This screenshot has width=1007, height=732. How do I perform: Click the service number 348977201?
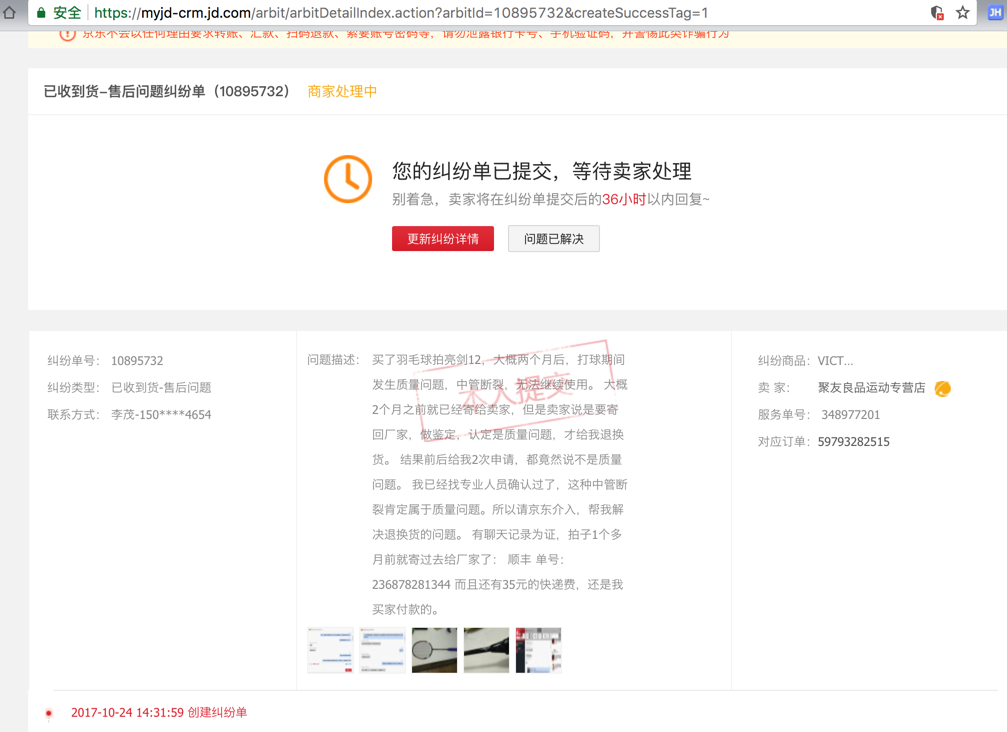pyautogui.click(x=850, y=415)
